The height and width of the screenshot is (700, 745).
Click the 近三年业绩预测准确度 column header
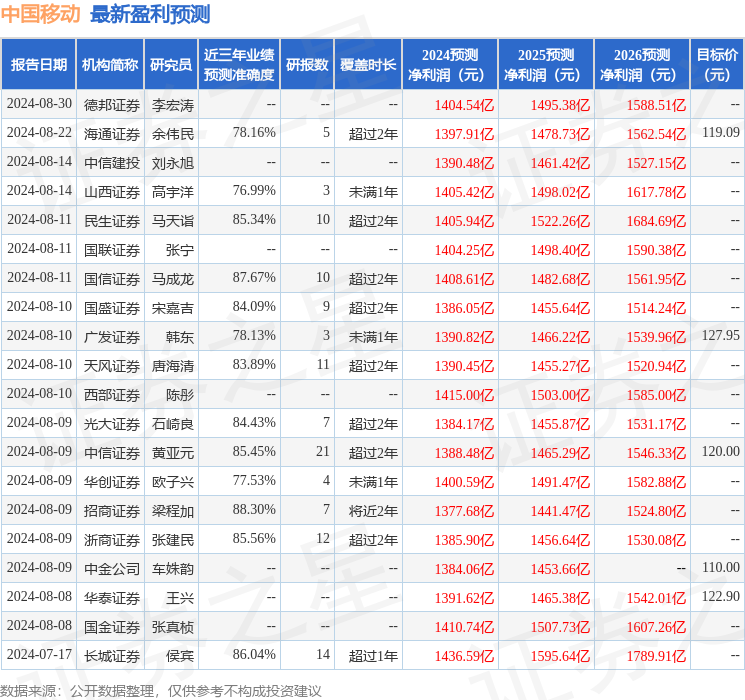point(239,65)
